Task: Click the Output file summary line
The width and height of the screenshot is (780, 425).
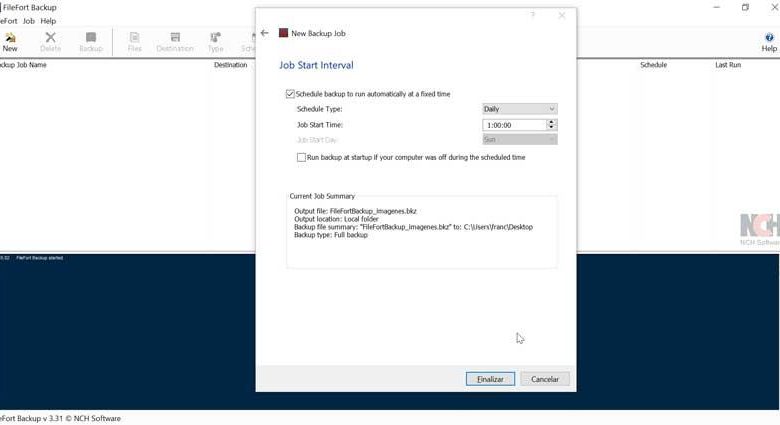Action: [x=355, y=211]
